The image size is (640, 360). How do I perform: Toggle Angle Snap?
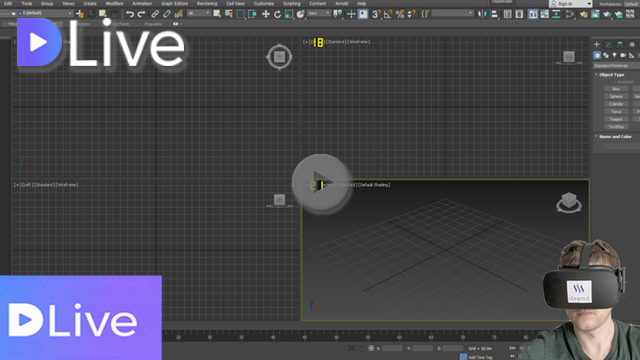point(388,14)
